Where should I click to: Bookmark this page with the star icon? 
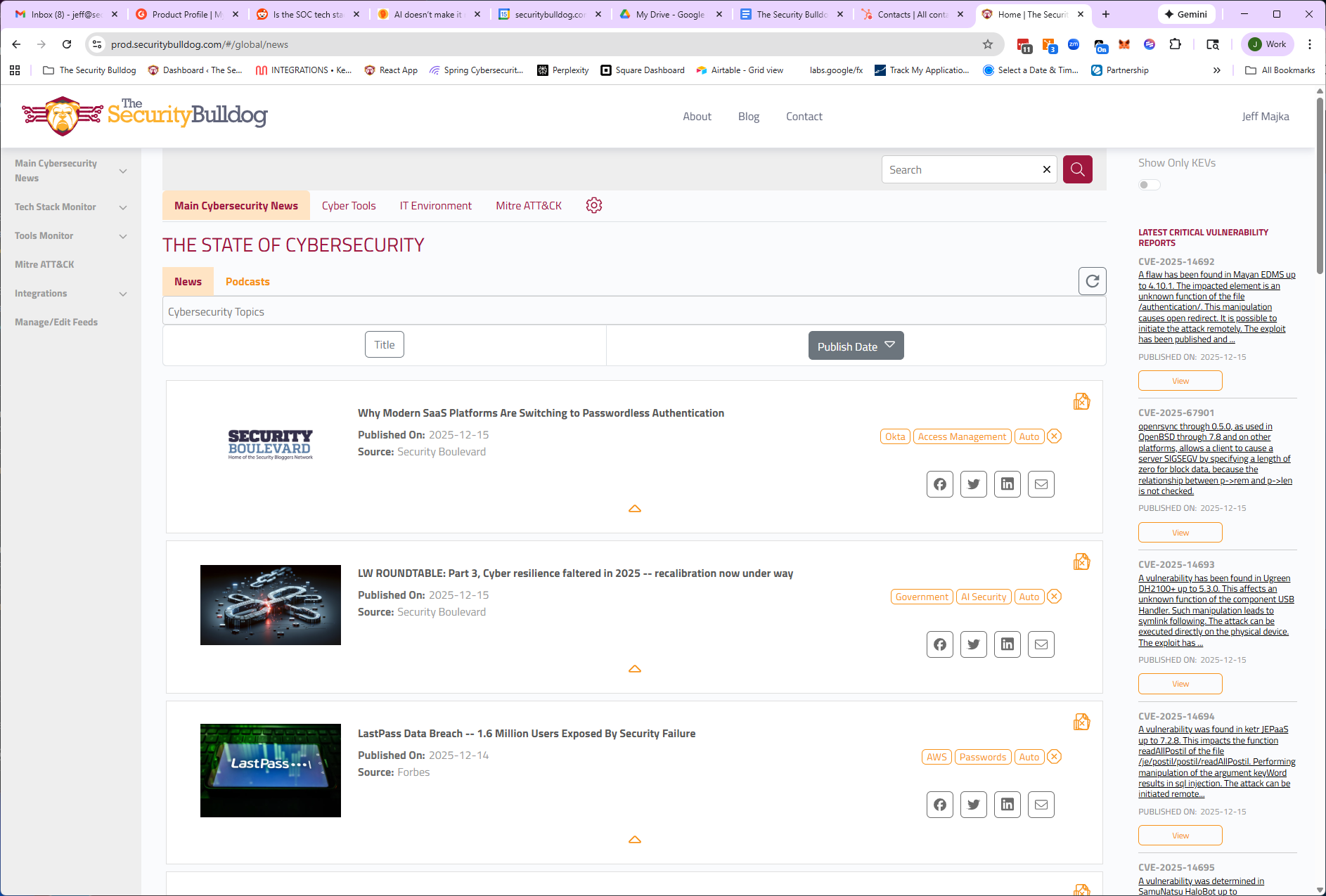click(988, 44)
